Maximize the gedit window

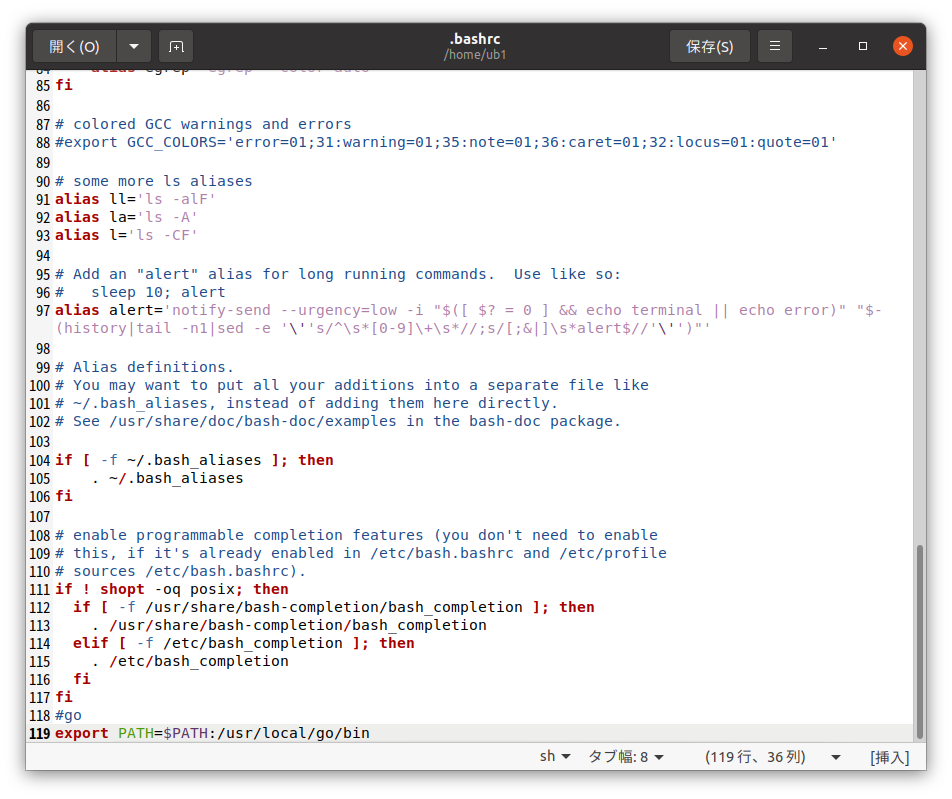pos(863,46)
